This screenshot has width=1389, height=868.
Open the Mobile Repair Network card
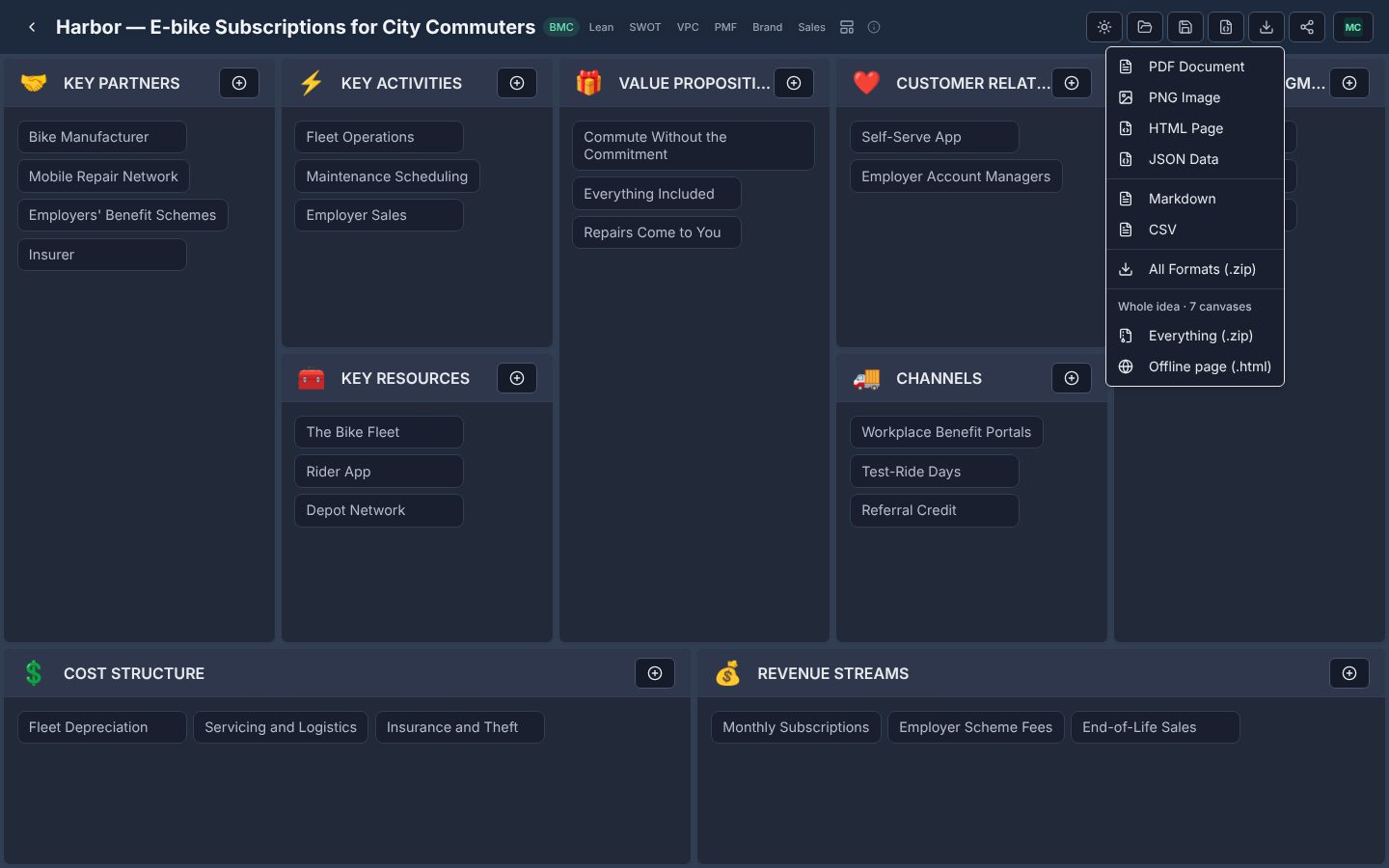(103, 176)
